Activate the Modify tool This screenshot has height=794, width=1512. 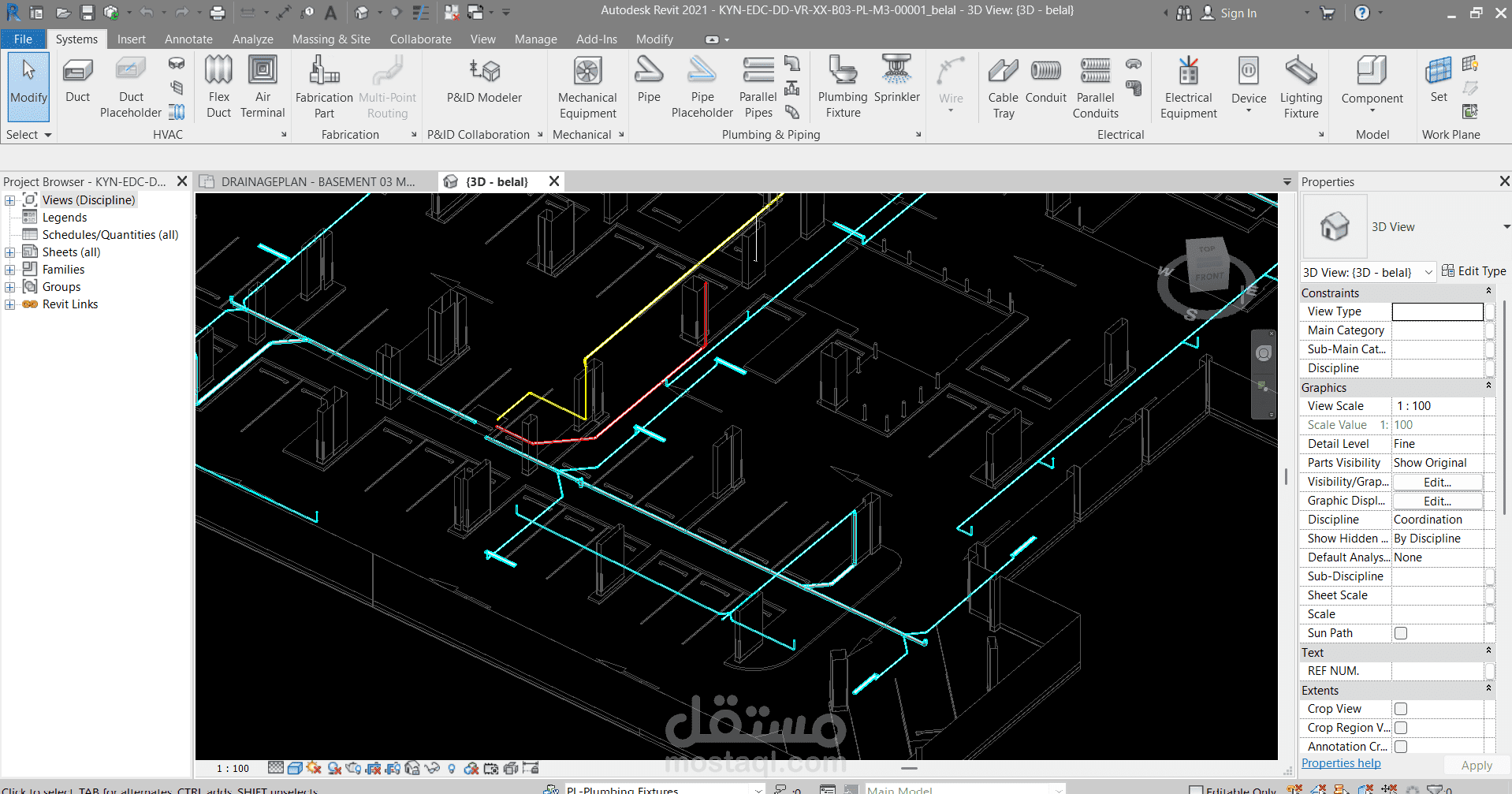(x=29, y=87)
